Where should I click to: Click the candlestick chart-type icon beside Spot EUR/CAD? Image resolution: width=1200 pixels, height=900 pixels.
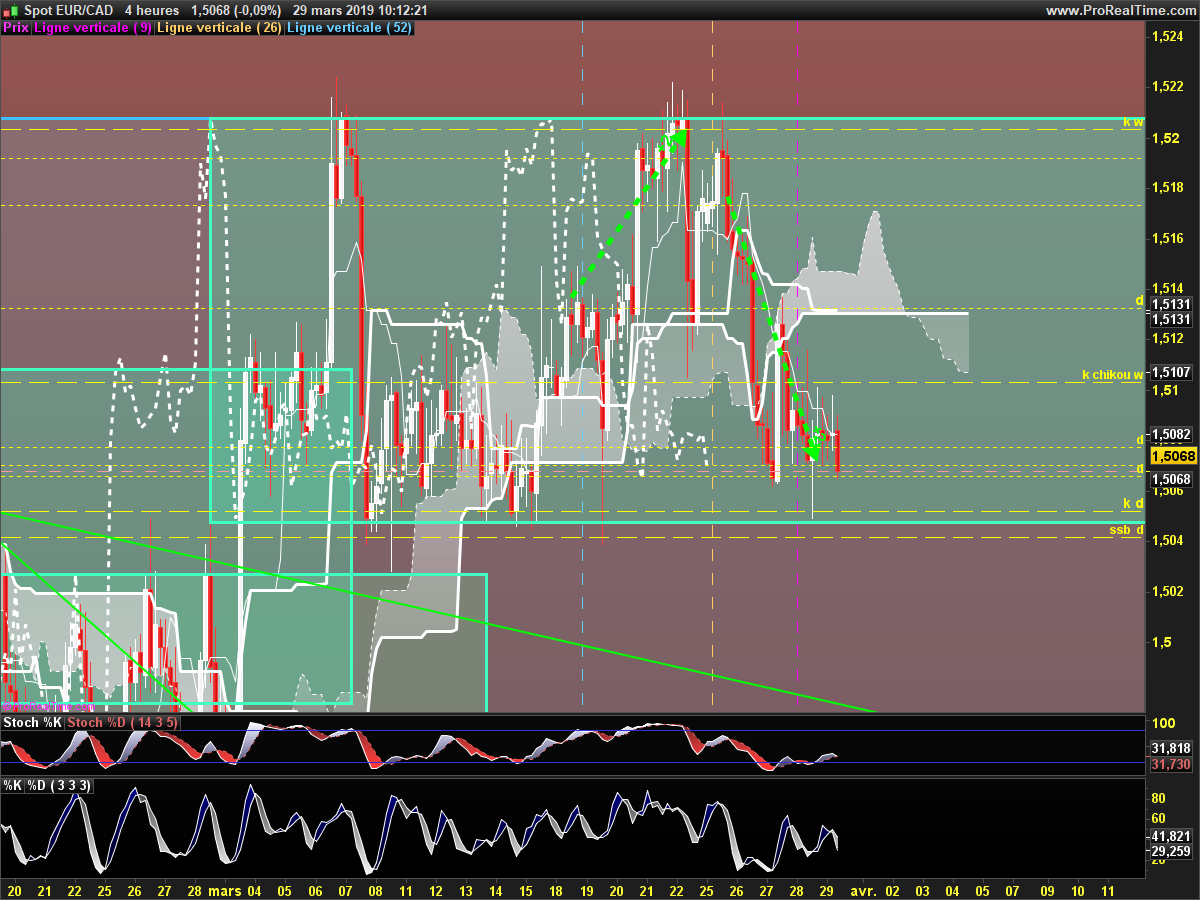pyautogui.click(x=9, y=10)
